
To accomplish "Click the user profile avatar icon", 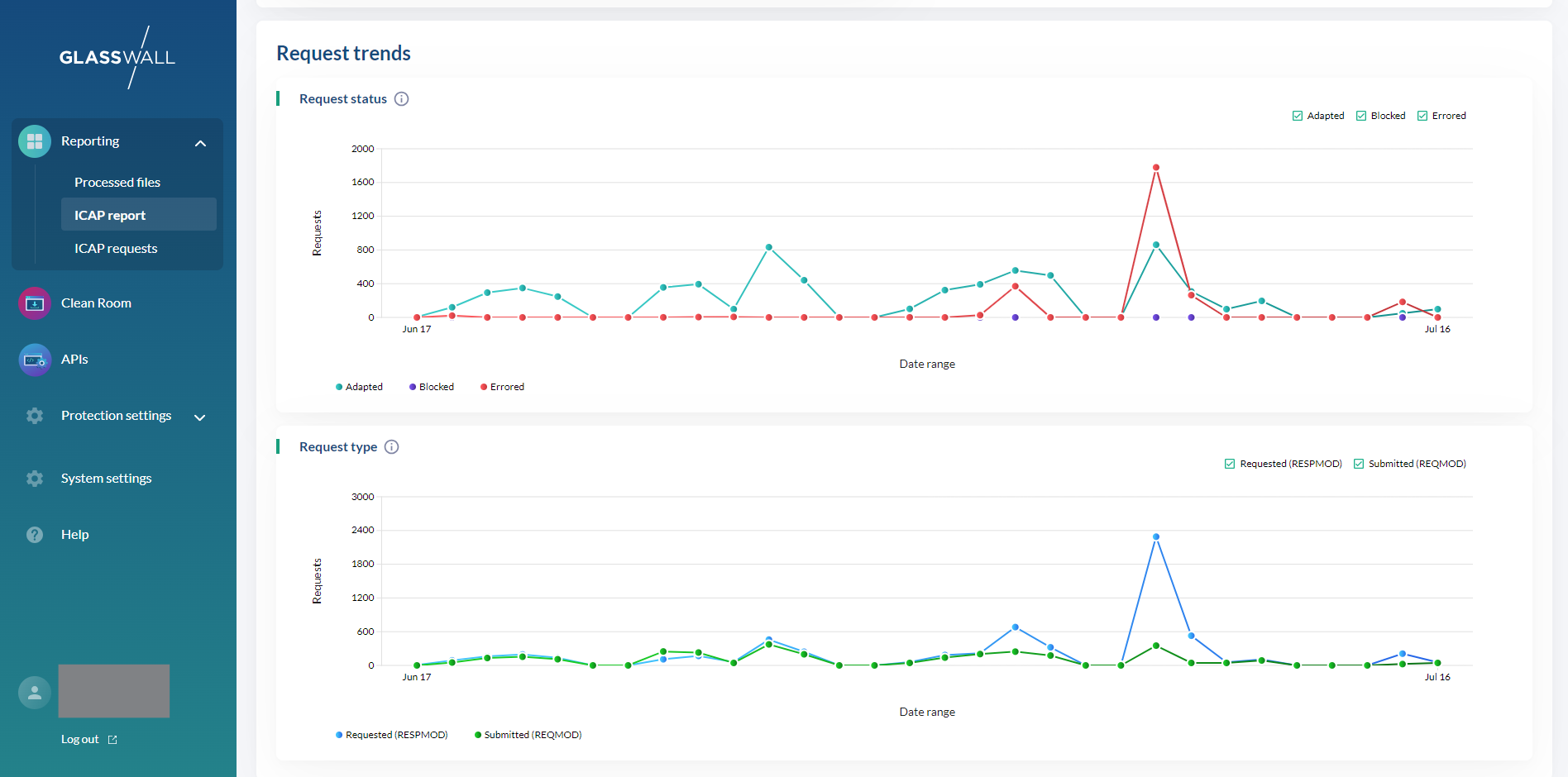I will (x=35, y=693).
